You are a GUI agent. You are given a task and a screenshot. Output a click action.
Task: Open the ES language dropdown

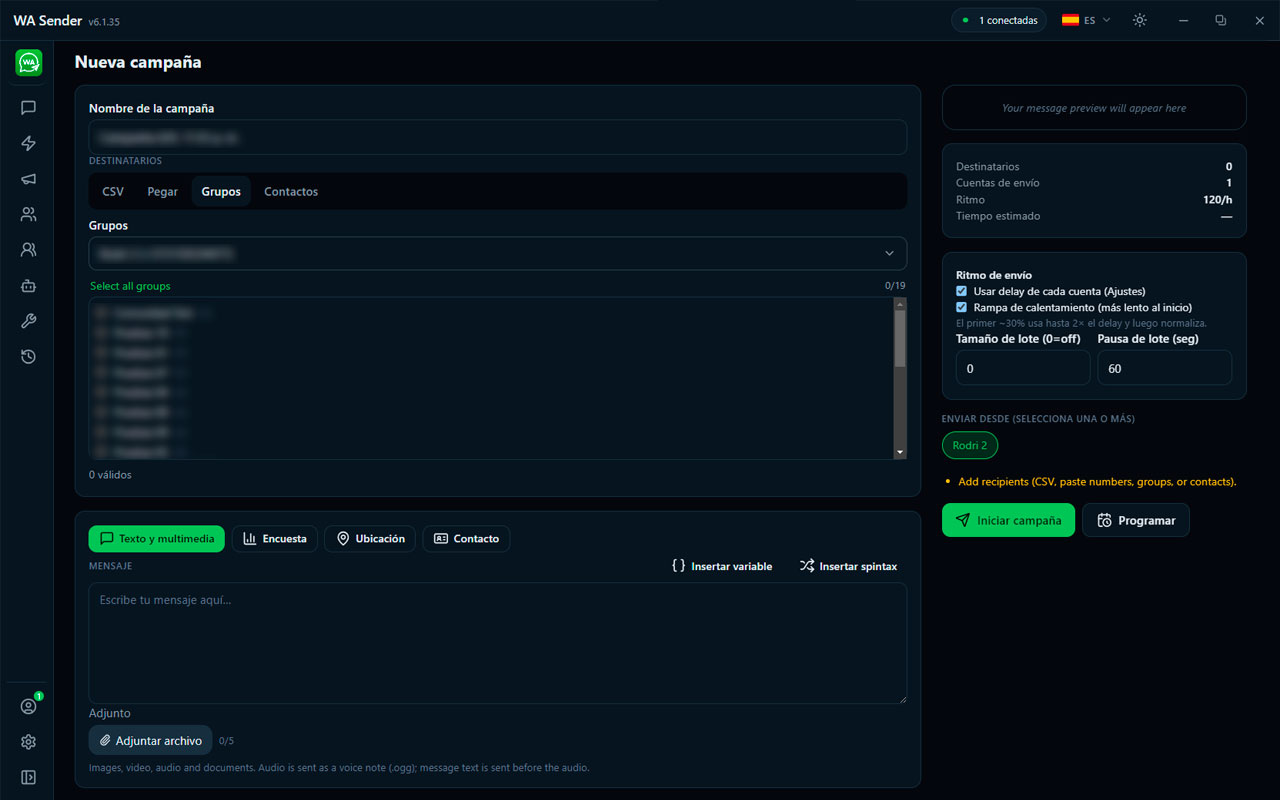pos(1086,20)
